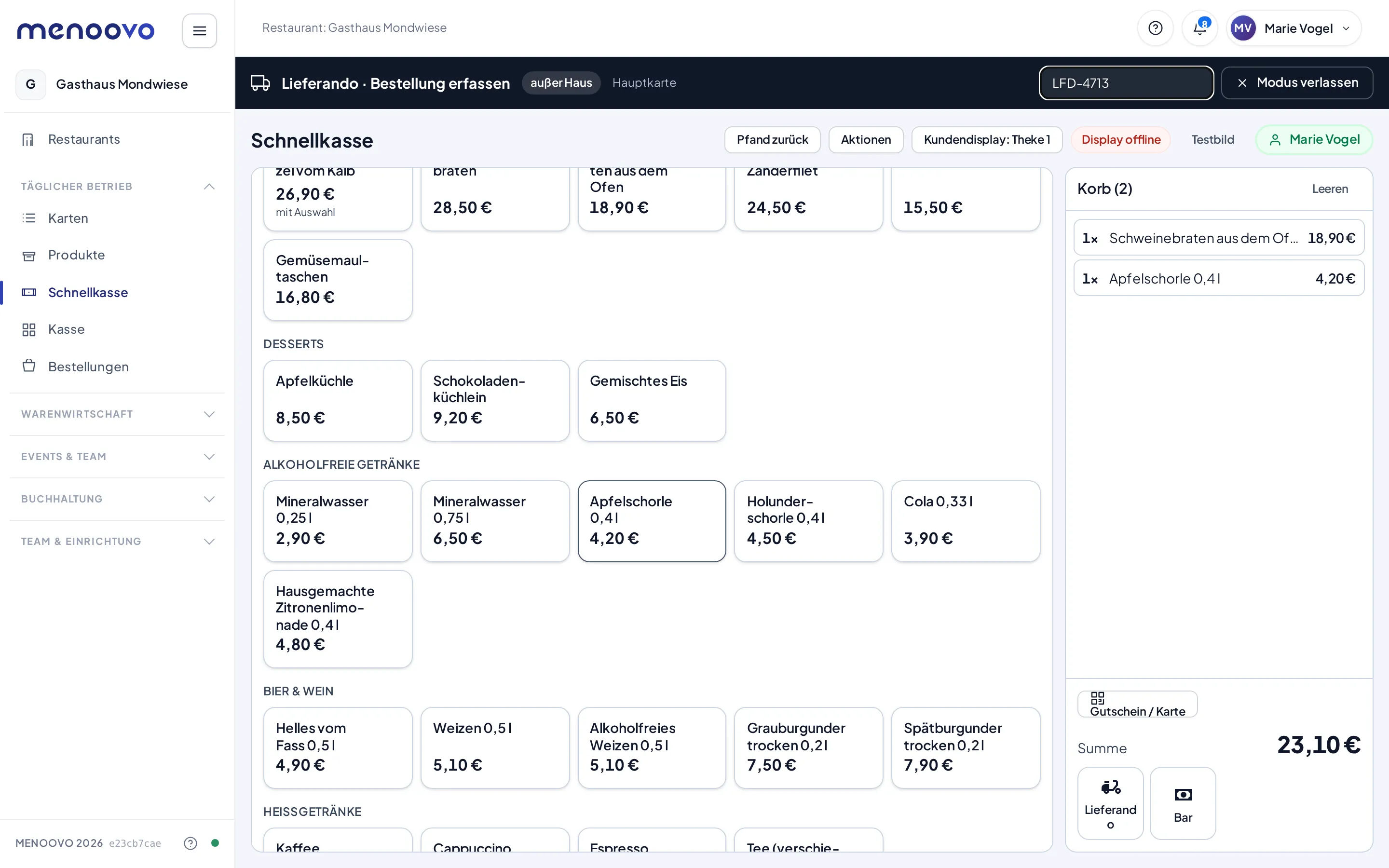Pay with the Lieferando scooter button
The image size is (1389, 868).
[1110, 803]
